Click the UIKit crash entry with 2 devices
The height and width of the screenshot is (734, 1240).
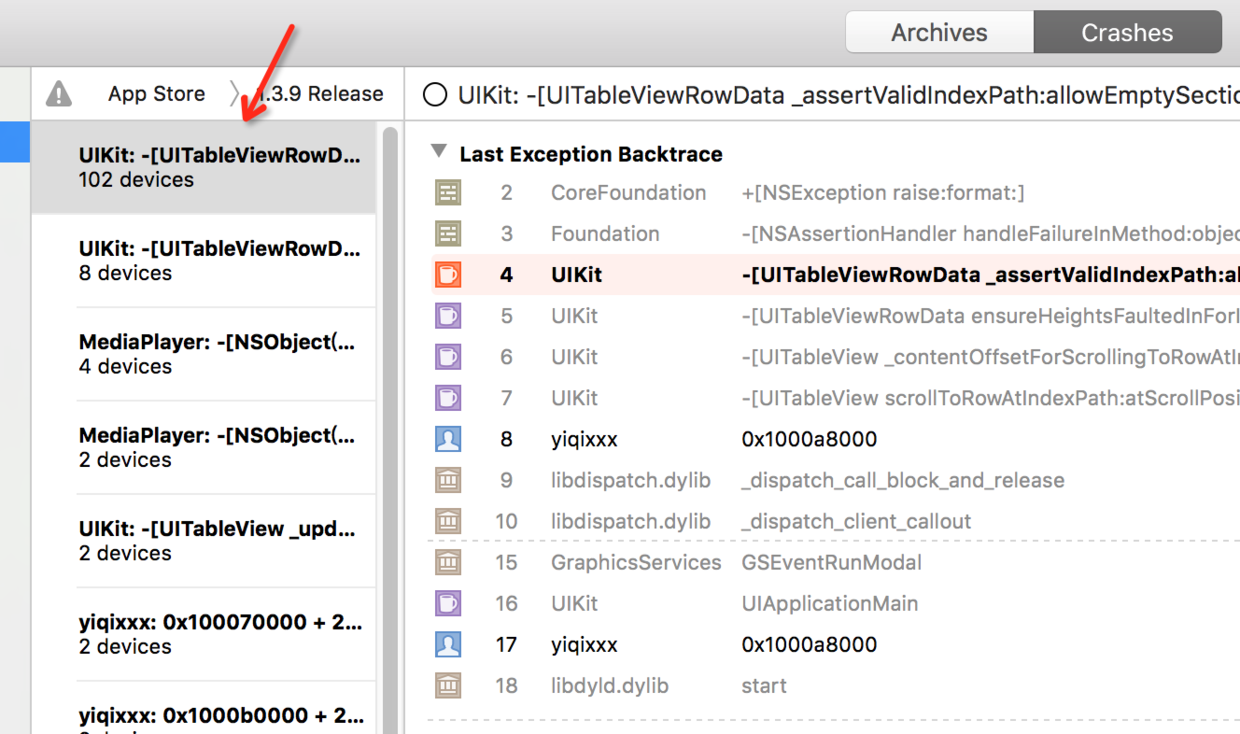point(200,540)
